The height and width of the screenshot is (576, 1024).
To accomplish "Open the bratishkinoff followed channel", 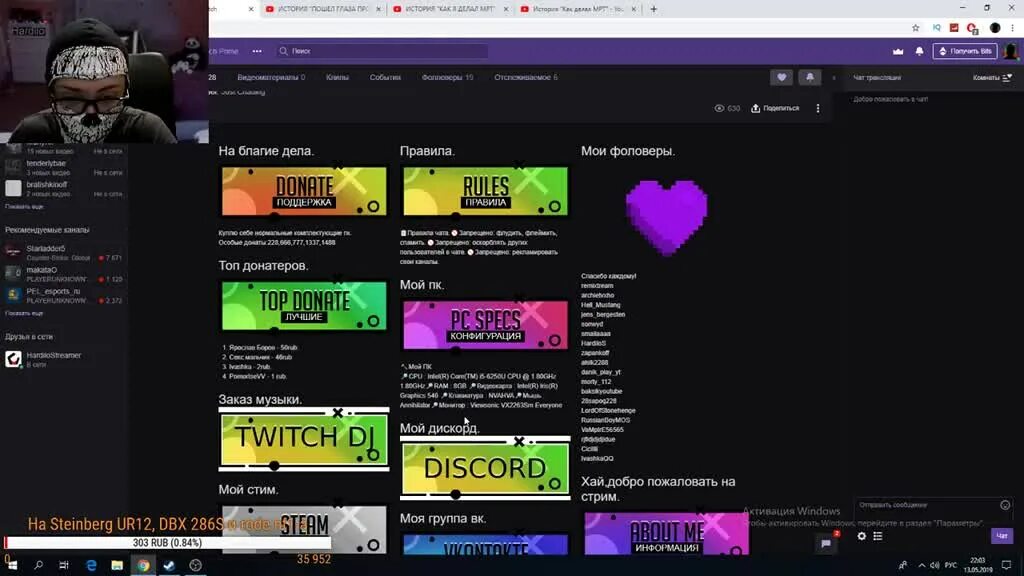I will point(63,189).
